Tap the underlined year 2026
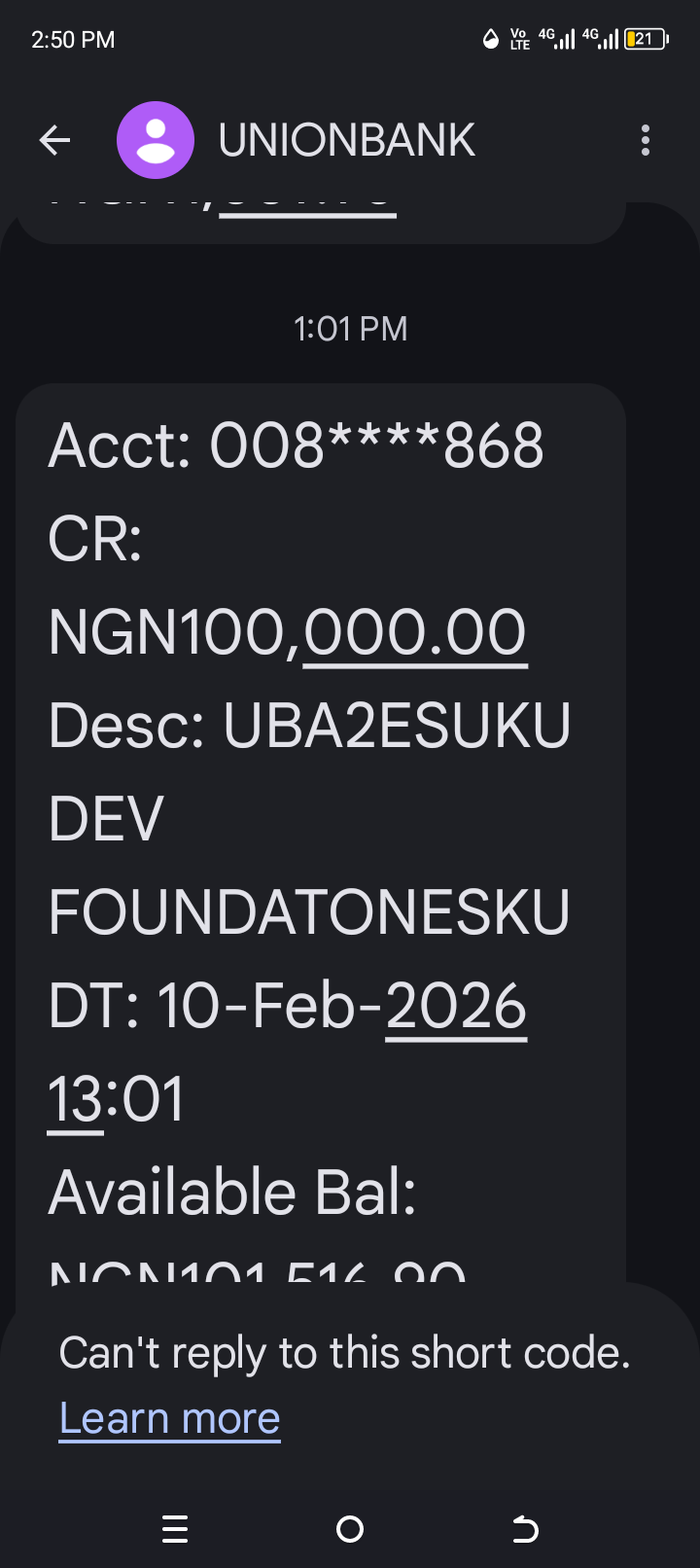This screenshot has width=700, height=1568. [x=456, y=1007]
